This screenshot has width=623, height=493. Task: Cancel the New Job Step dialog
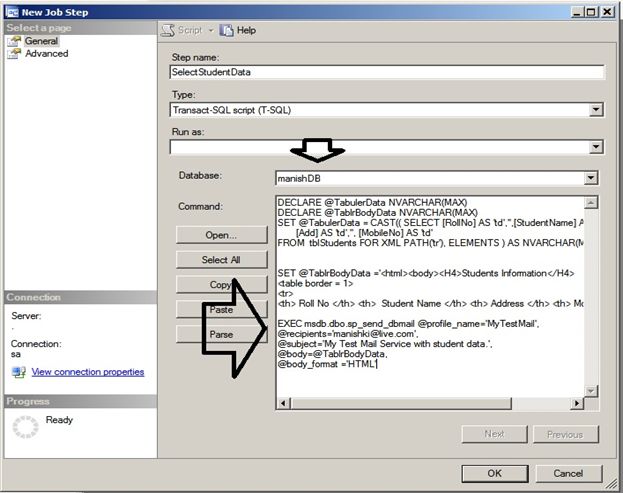[x=568, y=474]
